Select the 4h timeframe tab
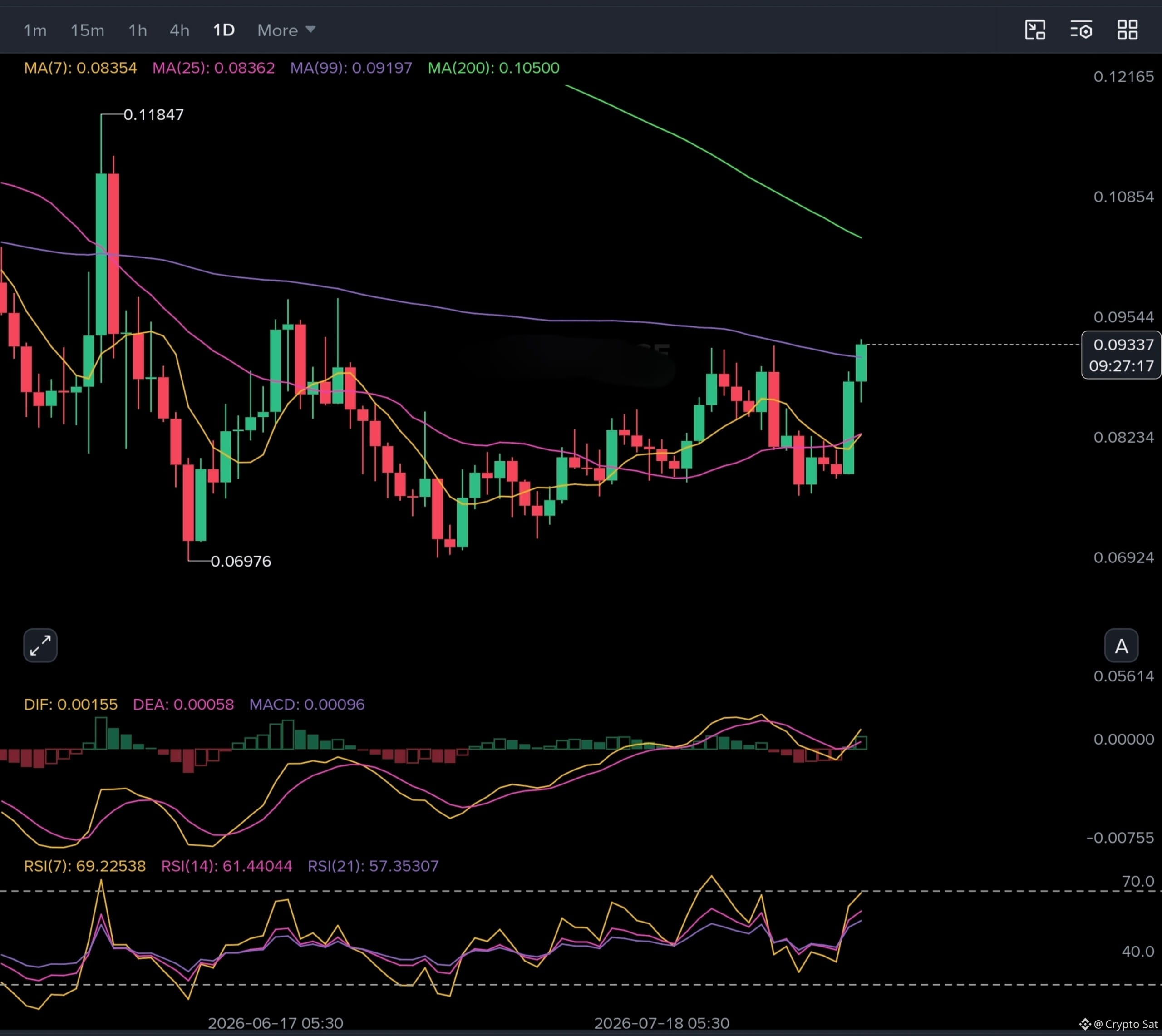This screenshot has width=1162, height=1036. 179,30
